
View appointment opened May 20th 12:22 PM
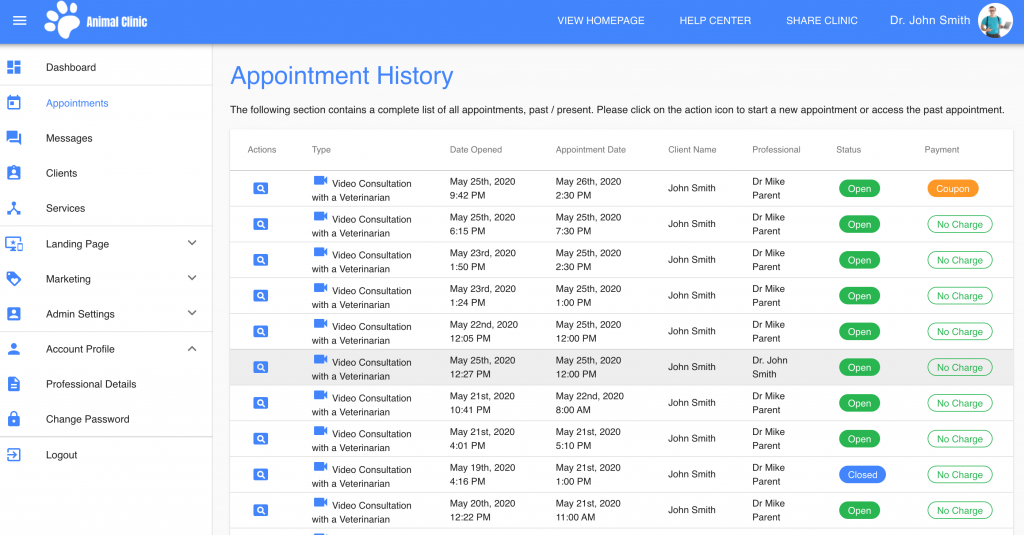click(261, 510)
